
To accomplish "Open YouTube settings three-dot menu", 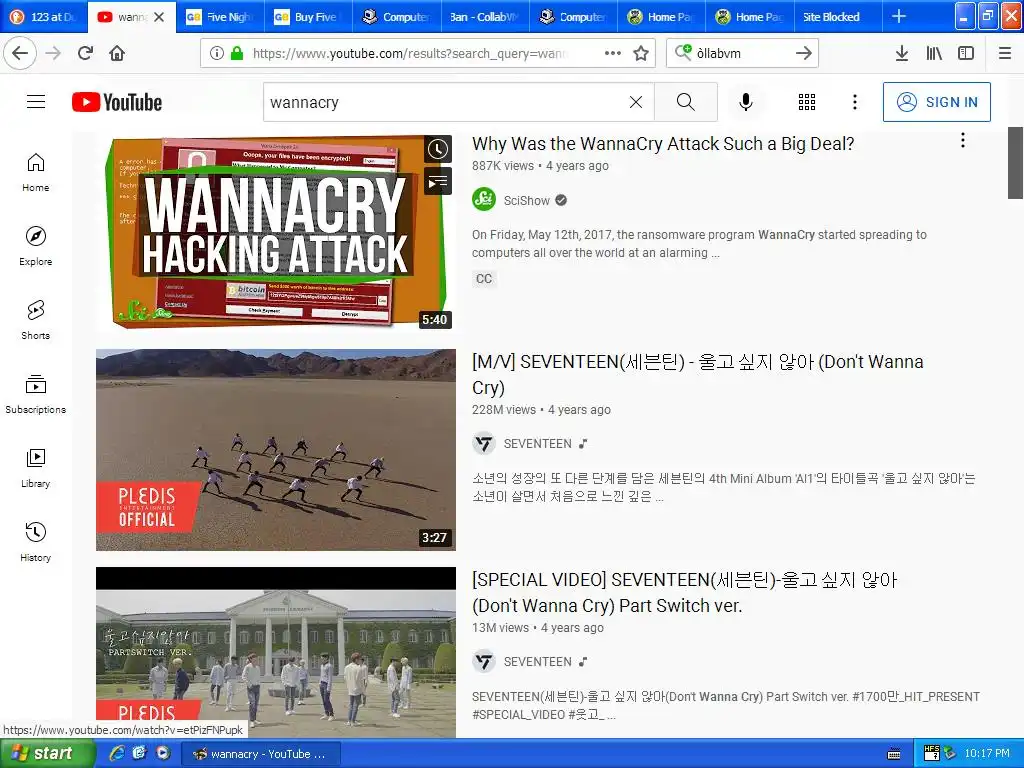I will [854, 102].
